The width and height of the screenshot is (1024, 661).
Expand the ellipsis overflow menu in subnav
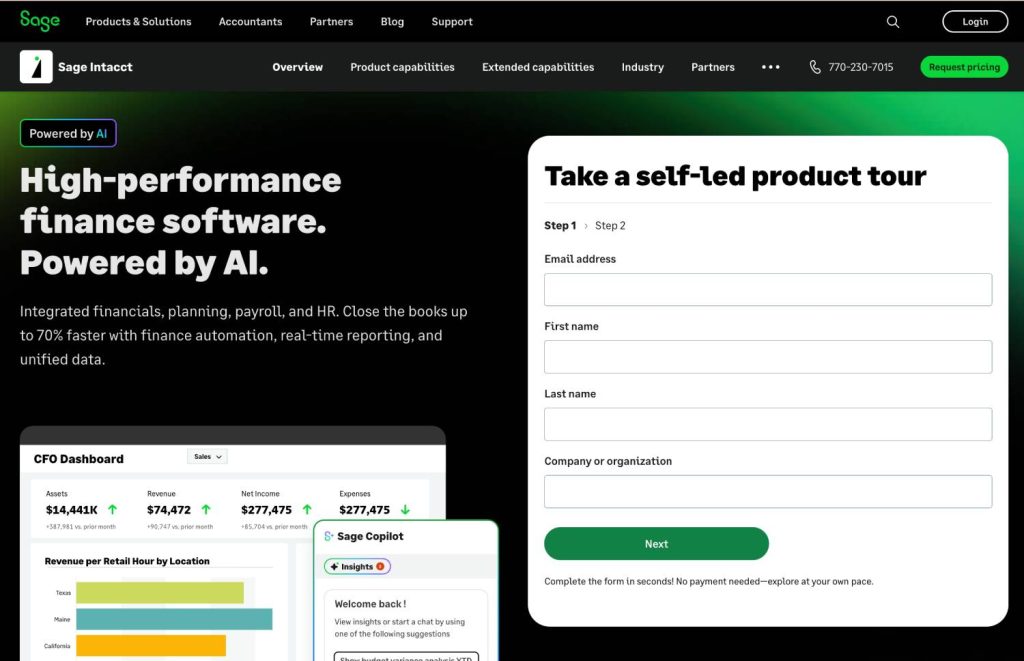point(771,67)
